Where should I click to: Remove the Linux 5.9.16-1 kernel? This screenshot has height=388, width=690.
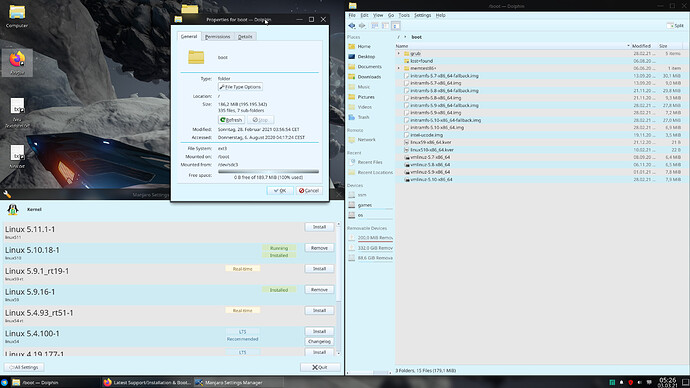[x=319, y=289]
